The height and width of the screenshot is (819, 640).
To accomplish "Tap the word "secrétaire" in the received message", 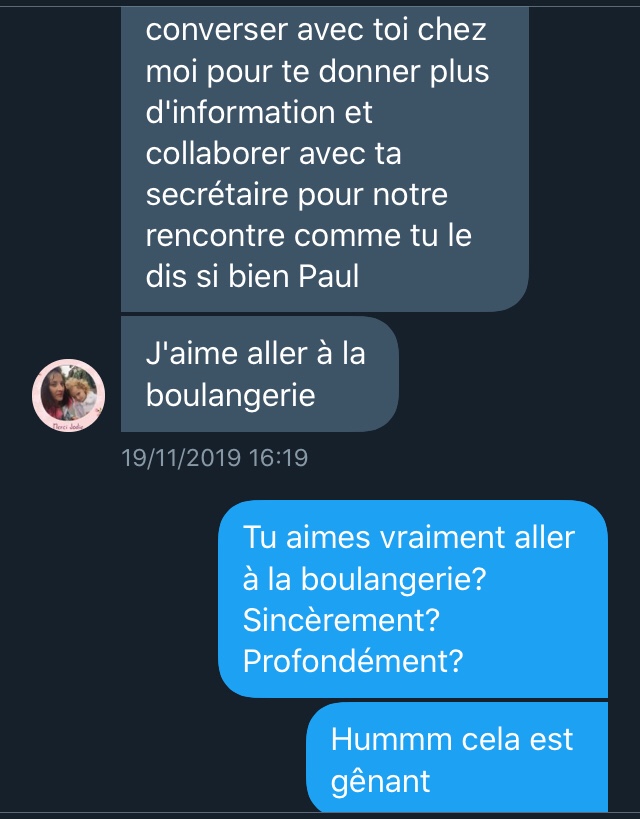I will [217, 194].
